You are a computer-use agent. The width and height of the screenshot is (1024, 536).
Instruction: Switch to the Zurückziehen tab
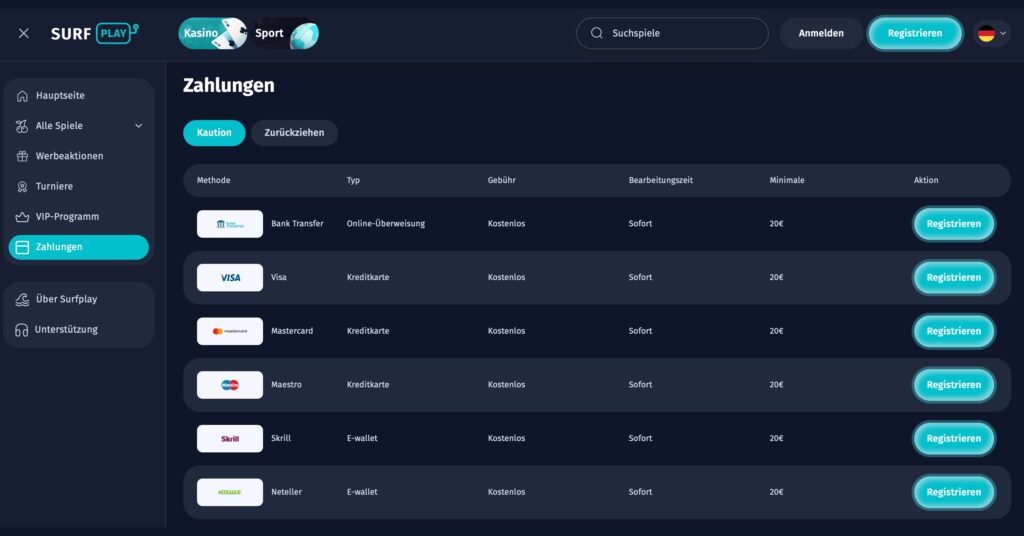point(295,133)
